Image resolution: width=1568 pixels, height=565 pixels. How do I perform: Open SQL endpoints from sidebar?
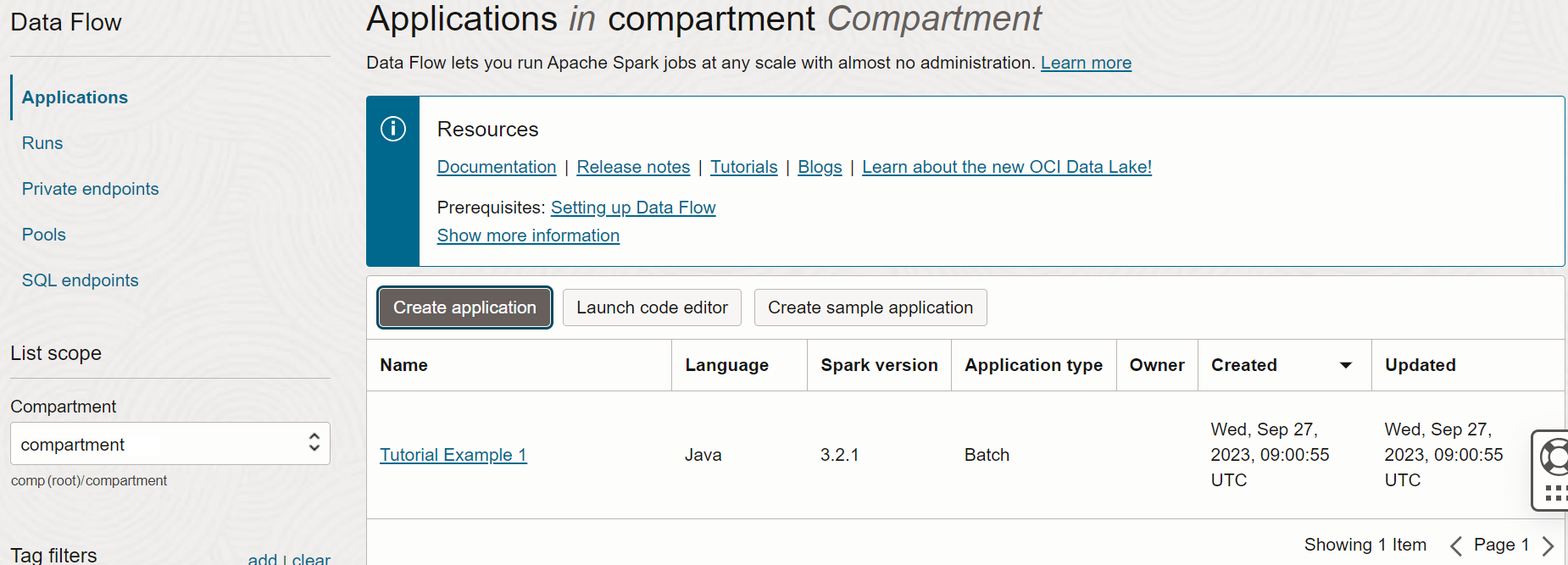[x=81, y=280]
